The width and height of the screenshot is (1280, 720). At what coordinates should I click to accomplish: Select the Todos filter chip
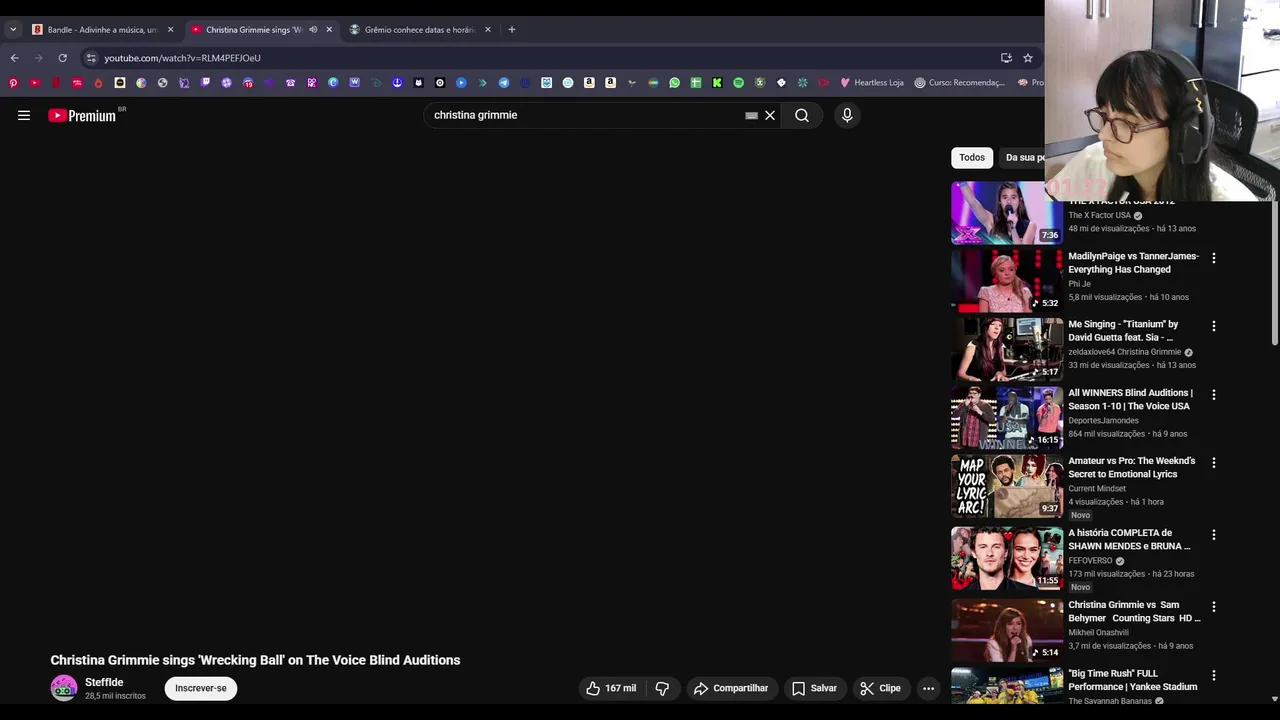972,157
